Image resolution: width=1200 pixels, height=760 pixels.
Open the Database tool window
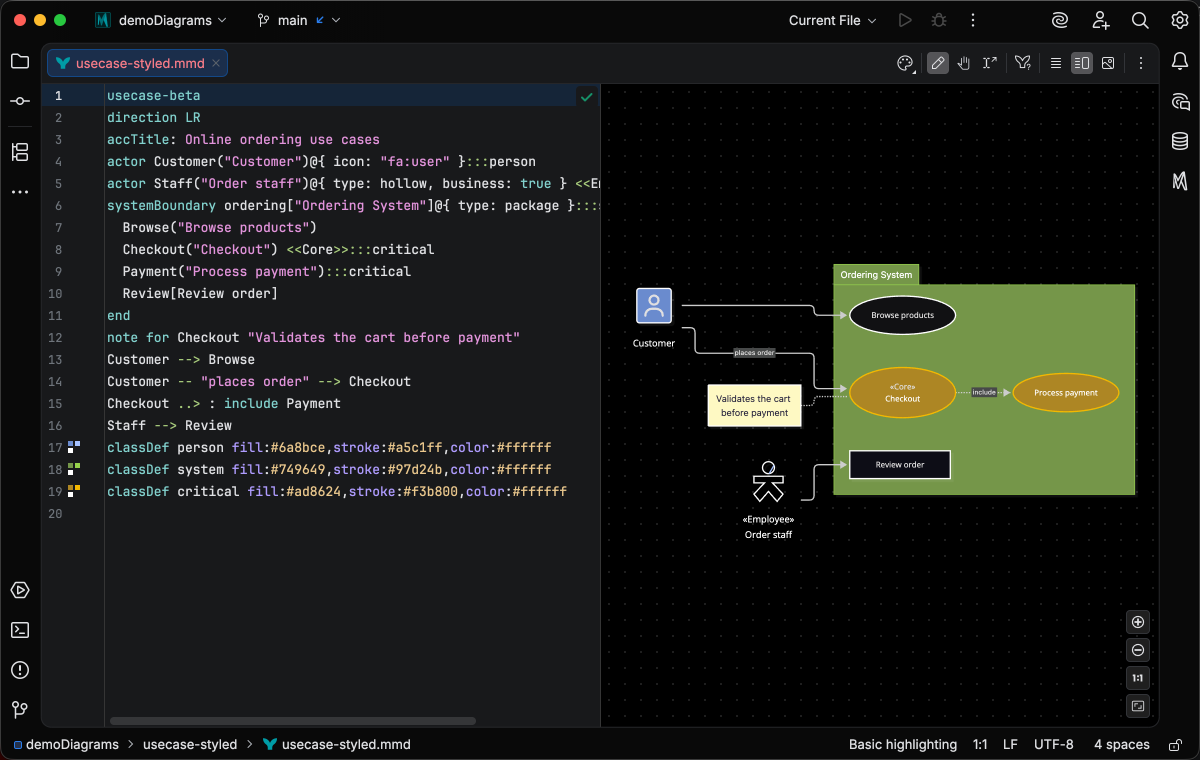coord(1180,141)
